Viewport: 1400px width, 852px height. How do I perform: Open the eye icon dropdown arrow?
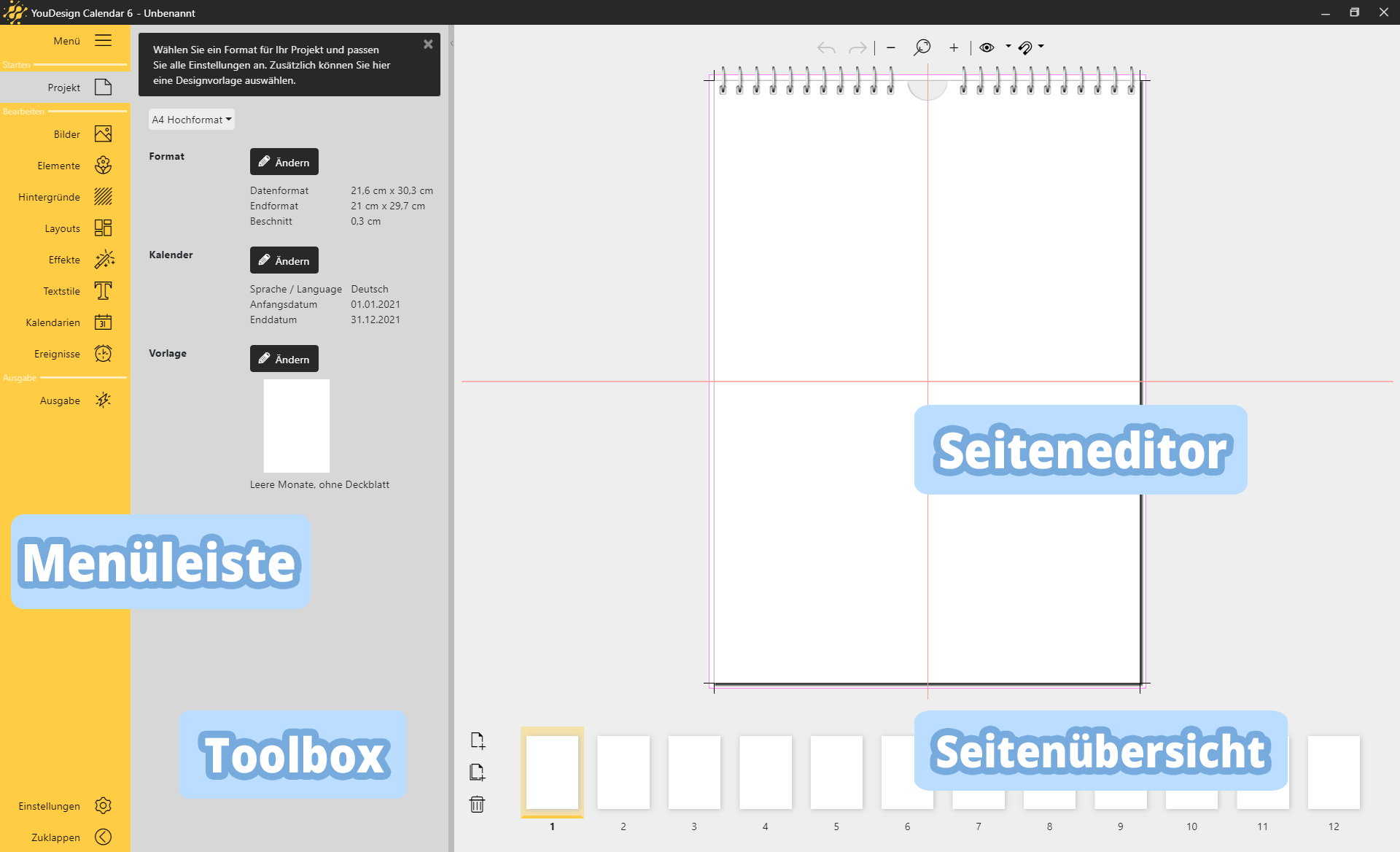pyautogui.click(x=1008, y=47)
